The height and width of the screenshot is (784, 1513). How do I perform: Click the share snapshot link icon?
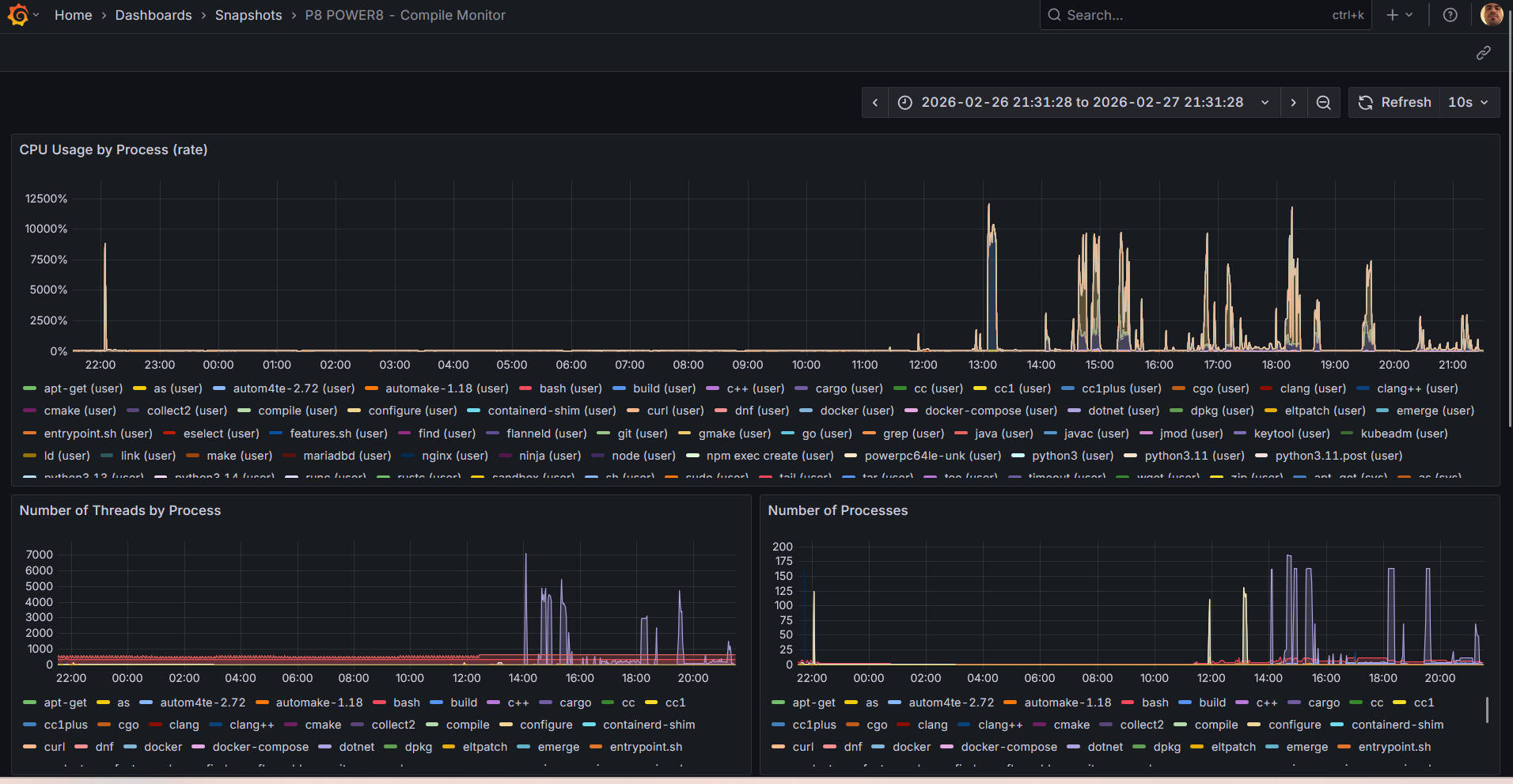coord(1483,52)
